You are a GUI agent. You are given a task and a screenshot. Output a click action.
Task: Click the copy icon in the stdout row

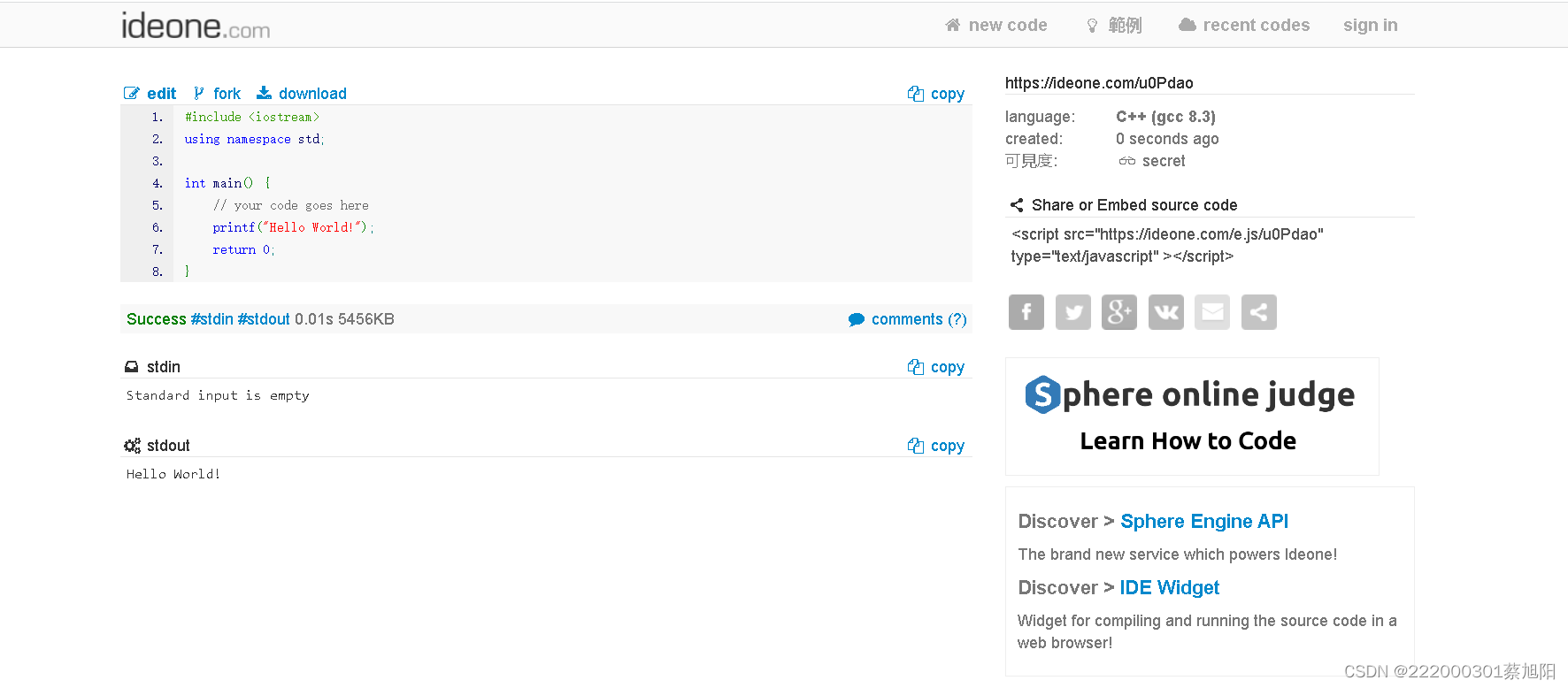[x=915, y=445]
